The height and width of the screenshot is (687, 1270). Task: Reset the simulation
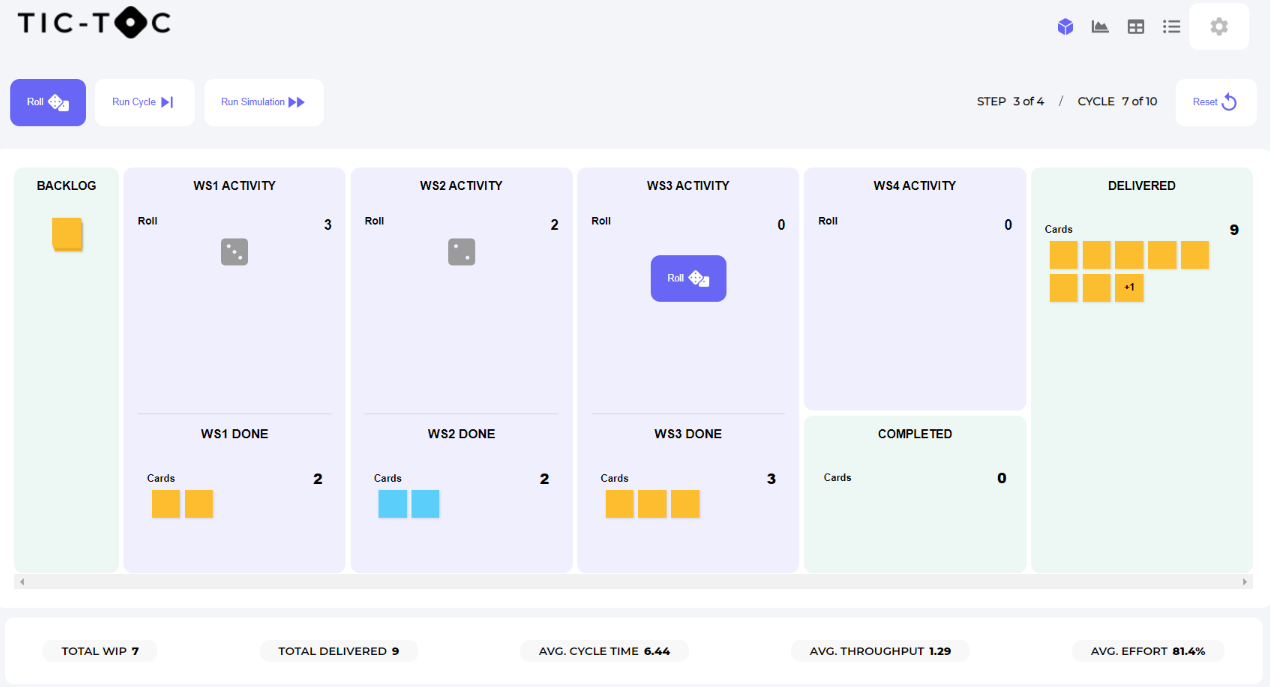tap(1215, 102)
